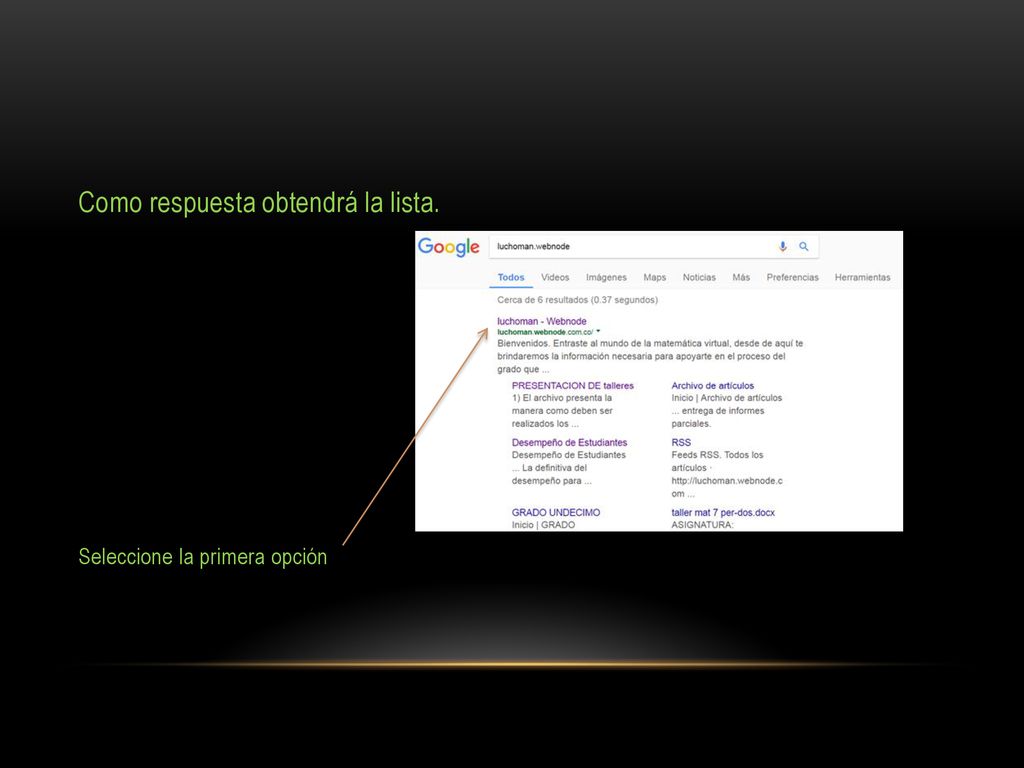Image resolution: width=1024 pixels, height=768 pixels.
Task: Expand arrow next to luchoman.webnode.com.co URL
Action: [x=598, y=331]
